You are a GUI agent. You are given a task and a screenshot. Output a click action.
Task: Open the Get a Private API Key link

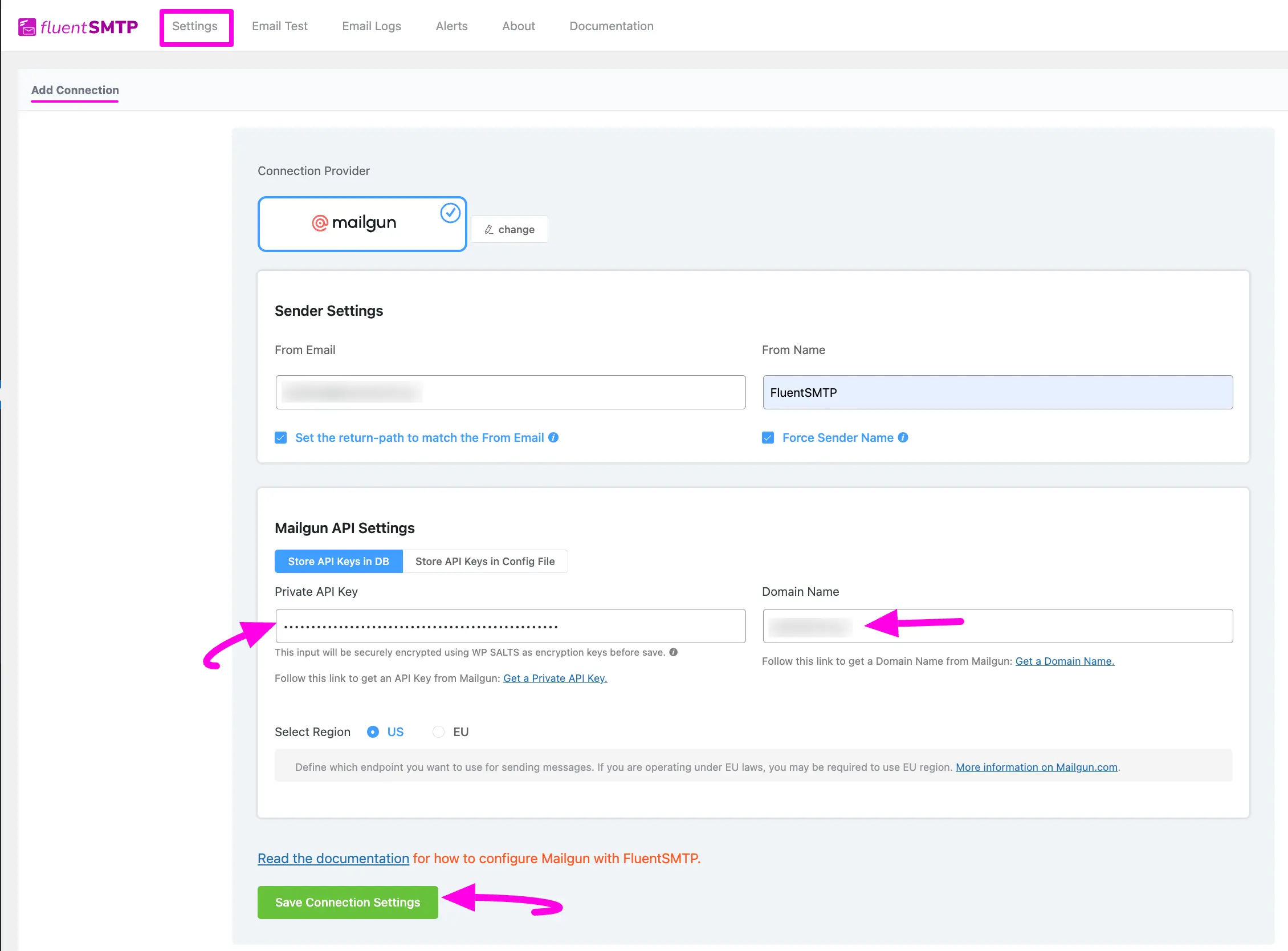555,678
